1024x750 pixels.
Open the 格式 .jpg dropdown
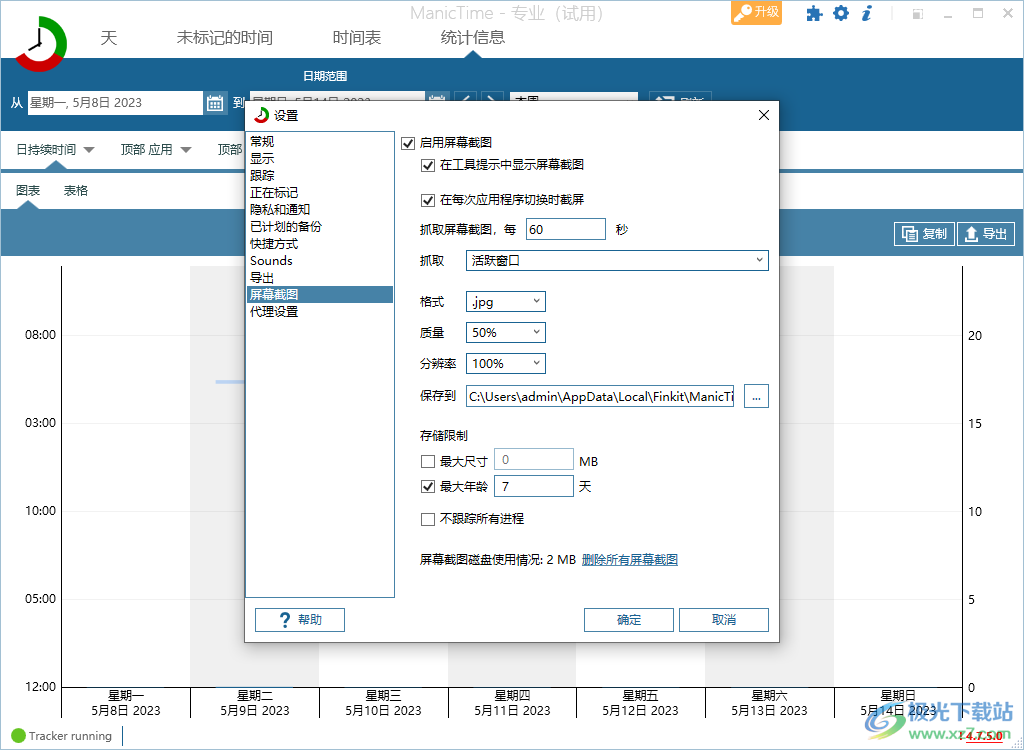coord(505,302)
